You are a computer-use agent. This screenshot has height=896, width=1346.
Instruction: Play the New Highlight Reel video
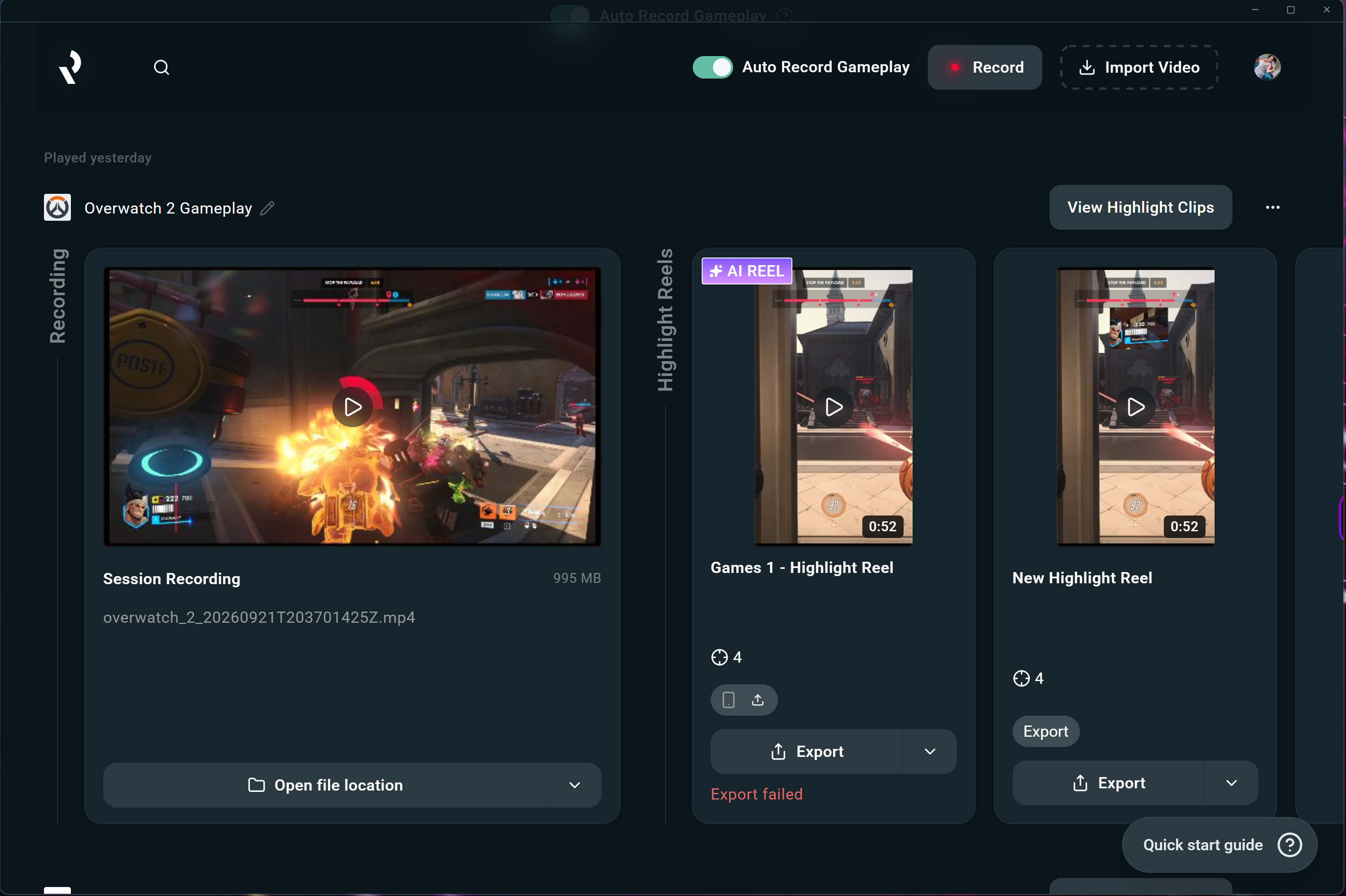coord(1135,407)
